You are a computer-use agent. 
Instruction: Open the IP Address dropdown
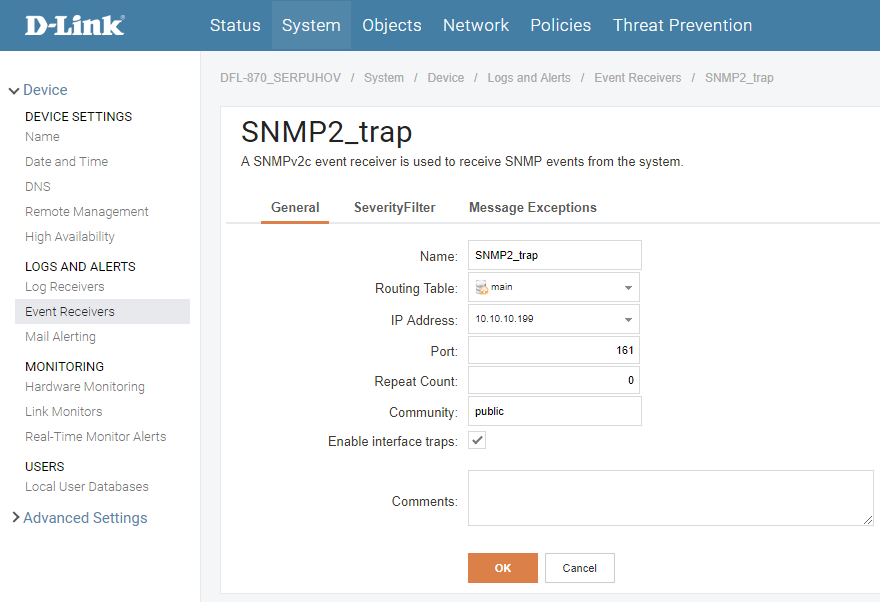pos(628,320)
